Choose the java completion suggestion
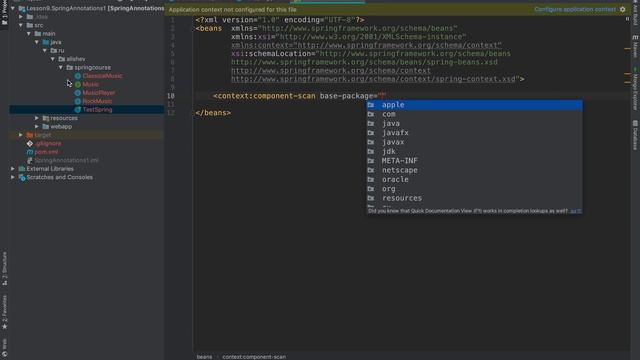640x360 pixels. click(x=474, y=124)
